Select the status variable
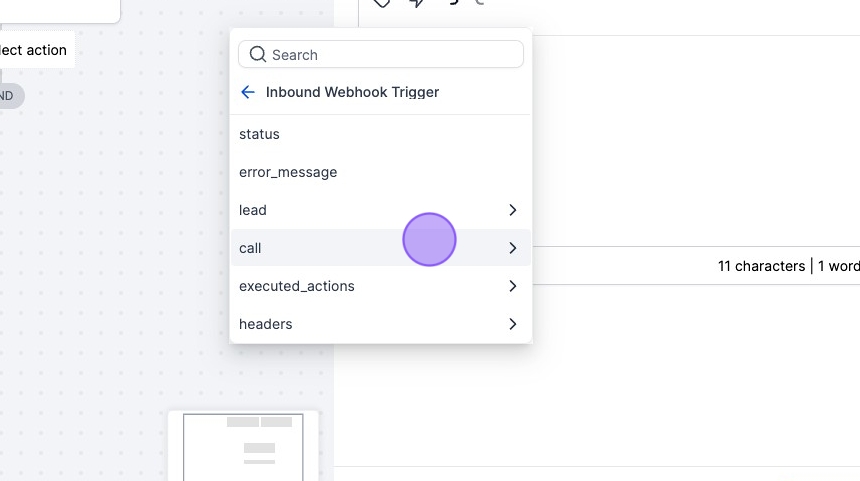This screenshot has height=481, width=860. pos(260,134)
